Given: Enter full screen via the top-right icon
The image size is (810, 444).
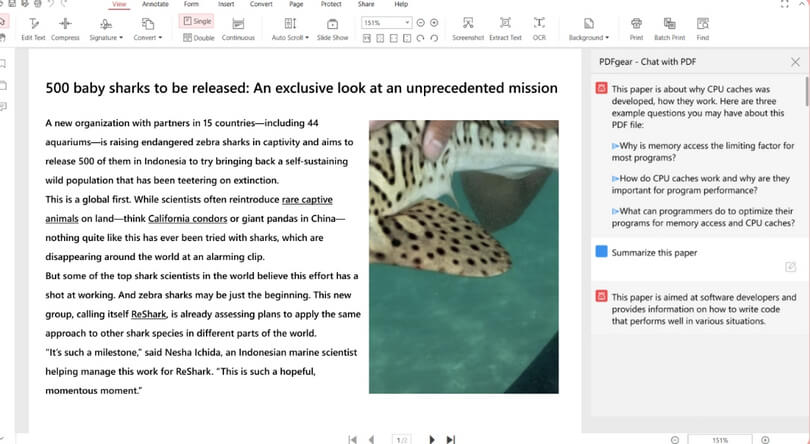Looking at the screenshot, I should click(x=784, y=4).
